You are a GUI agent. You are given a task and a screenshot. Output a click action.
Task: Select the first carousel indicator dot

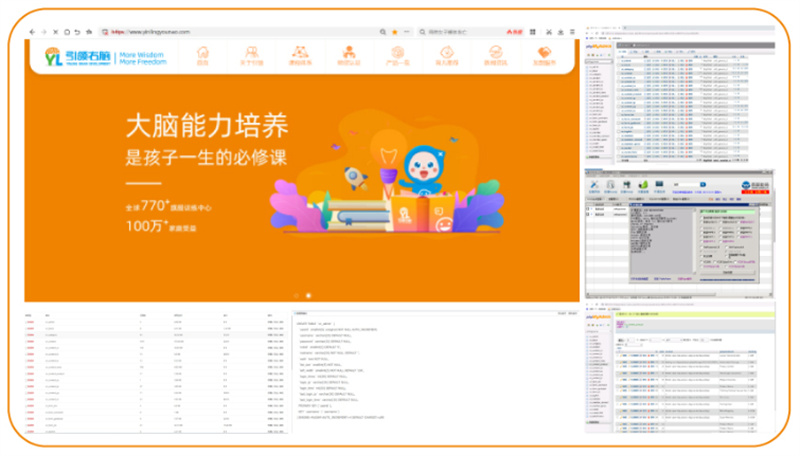pyautogui.click(x=296, y=295)
